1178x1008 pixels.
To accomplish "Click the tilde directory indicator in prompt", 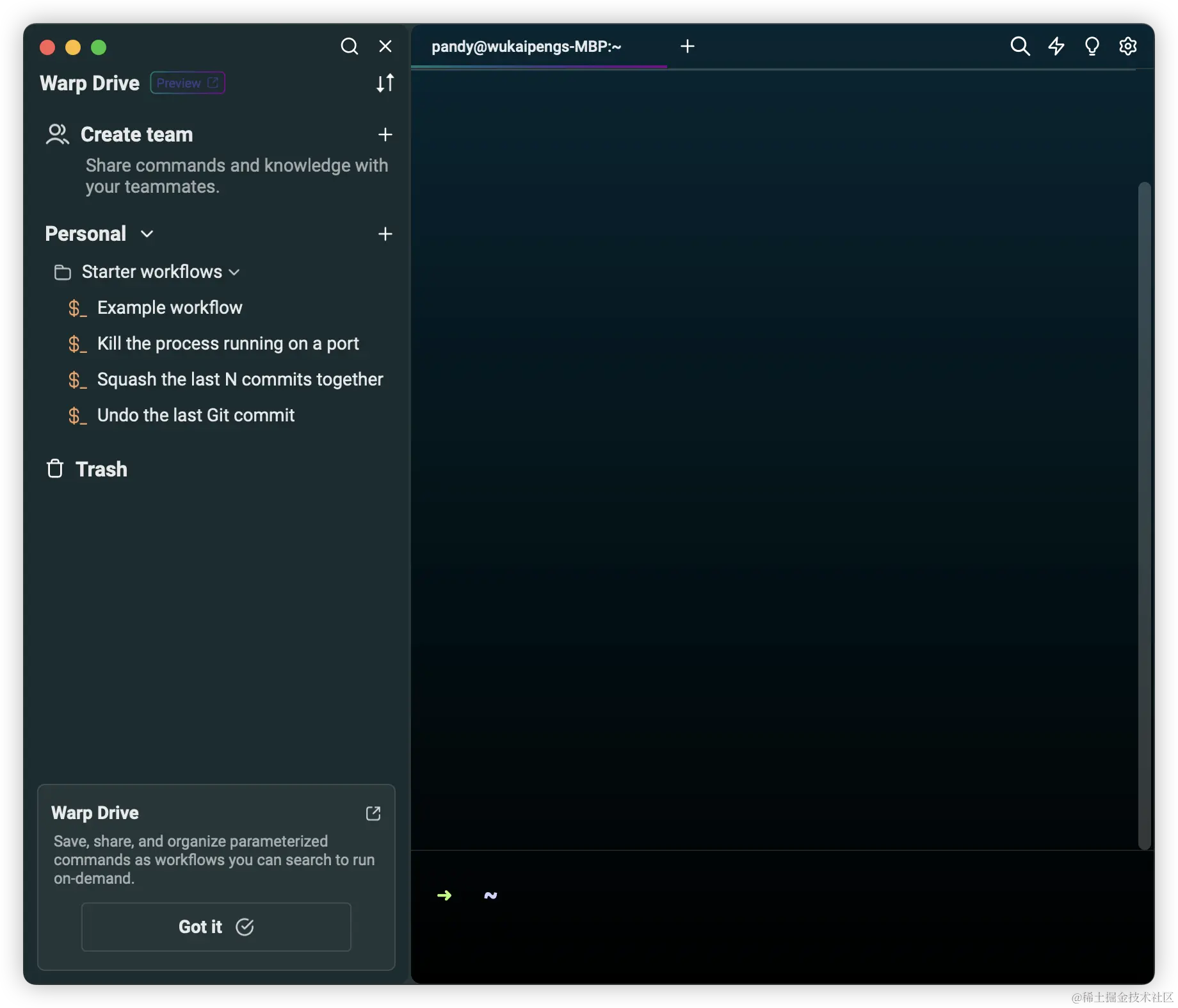I will tap(490, 895).
